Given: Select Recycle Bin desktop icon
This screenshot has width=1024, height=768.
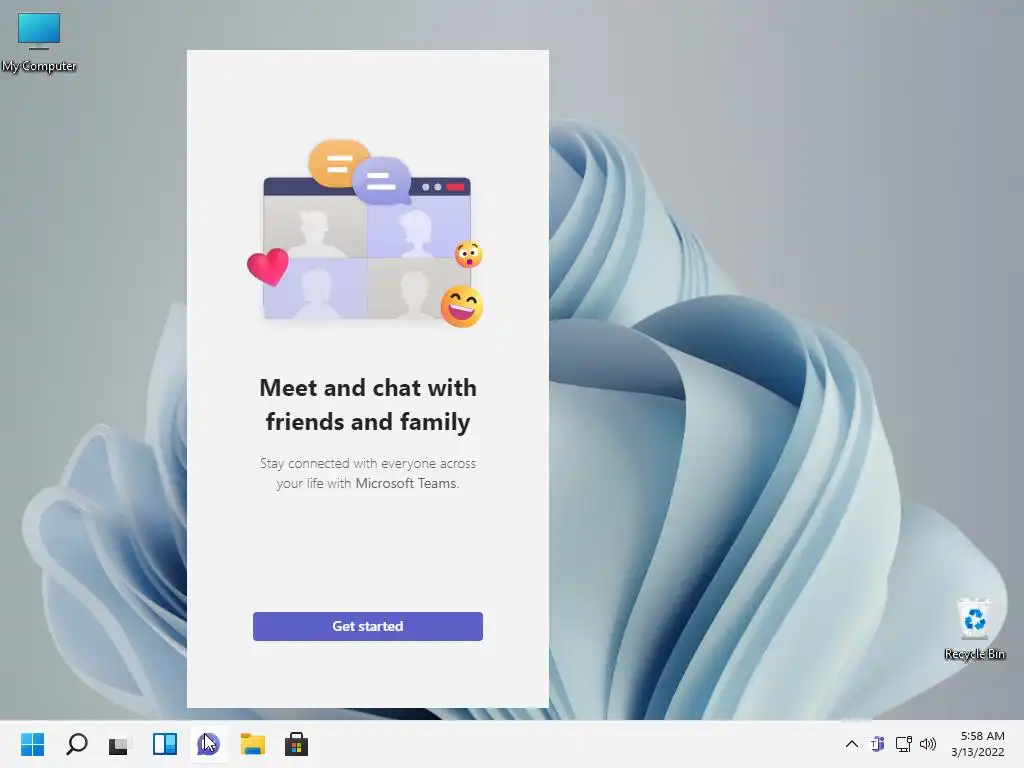Looking at the screenshot, I should pos(974,630).
